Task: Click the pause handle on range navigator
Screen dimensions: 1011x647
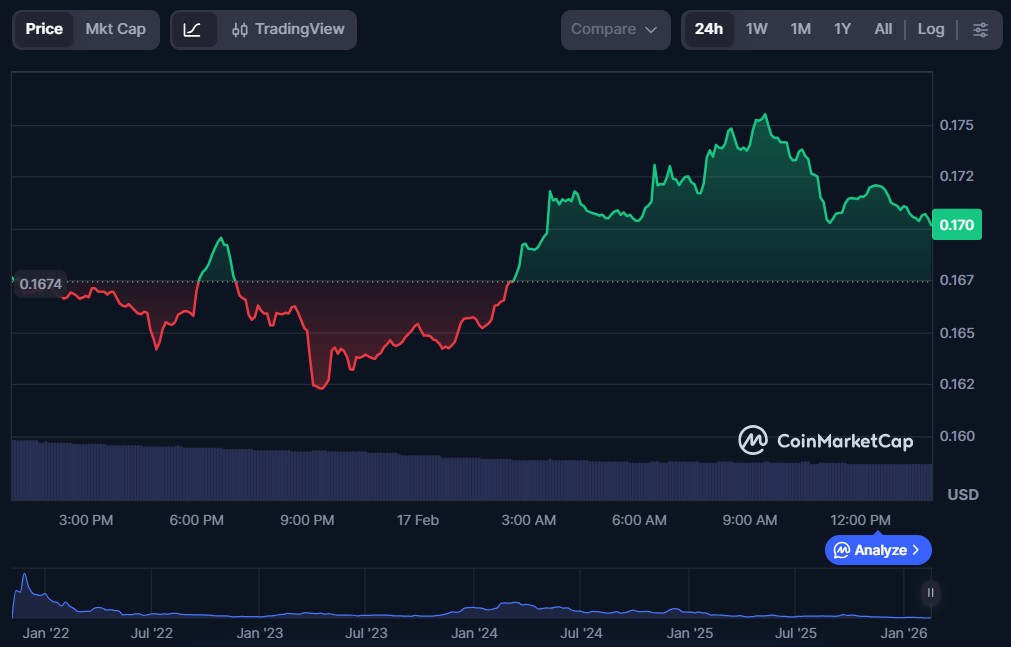Action: click(x=930, y=593)
